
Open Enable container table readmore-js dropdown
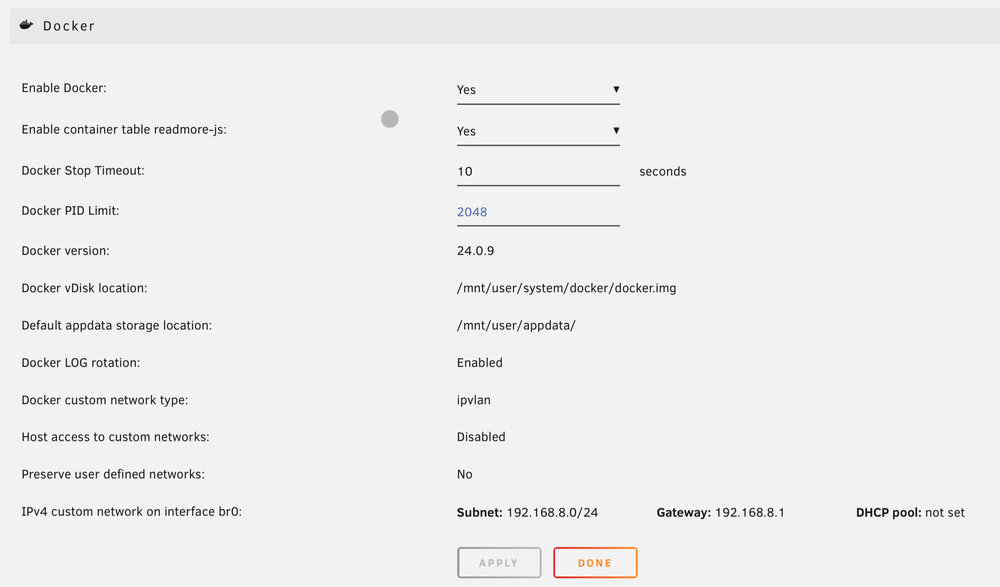coord(538,131)
